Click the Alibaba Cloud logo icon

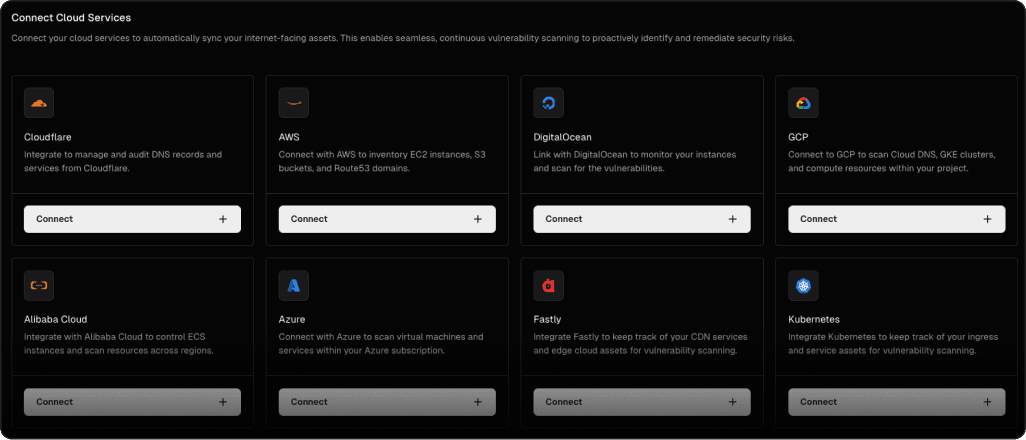pos(39,285)
